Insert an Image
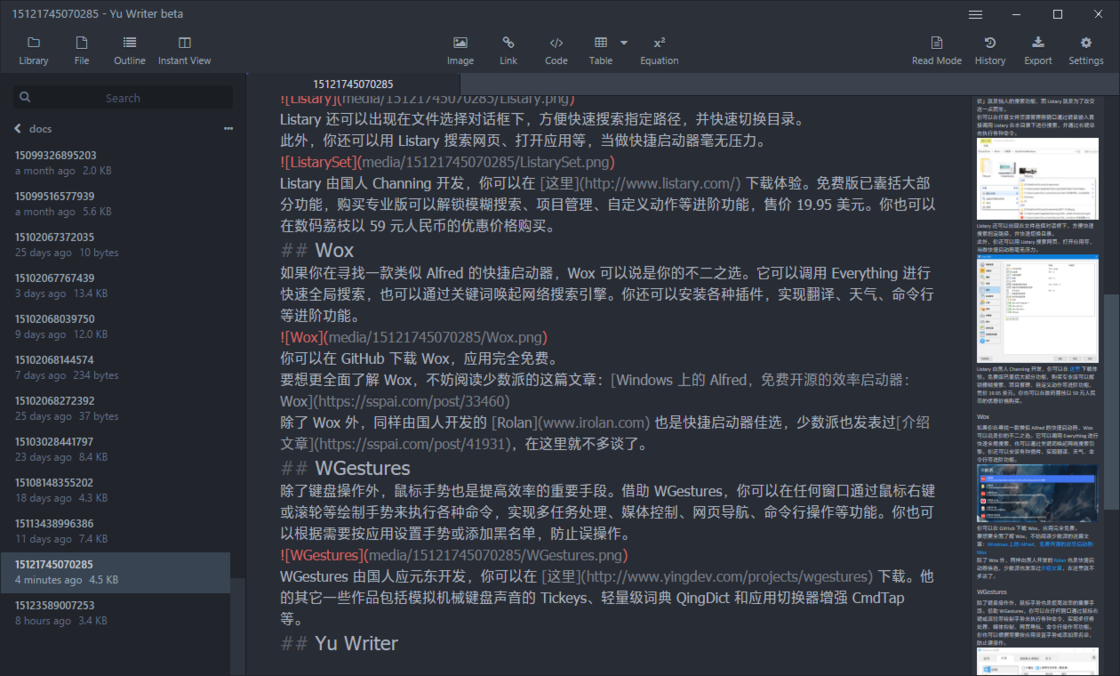 click(460, 51)
